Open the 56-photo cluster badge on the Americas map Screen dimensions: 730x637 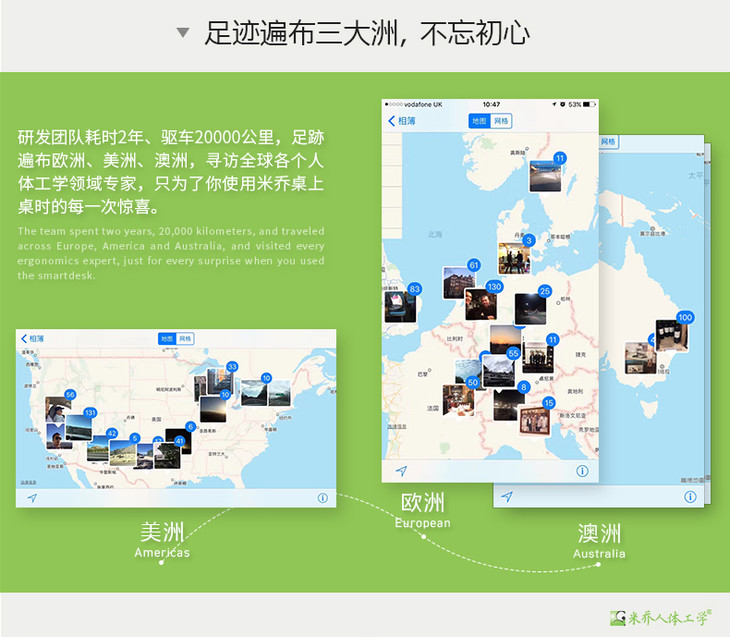click(x=70, y=395)
